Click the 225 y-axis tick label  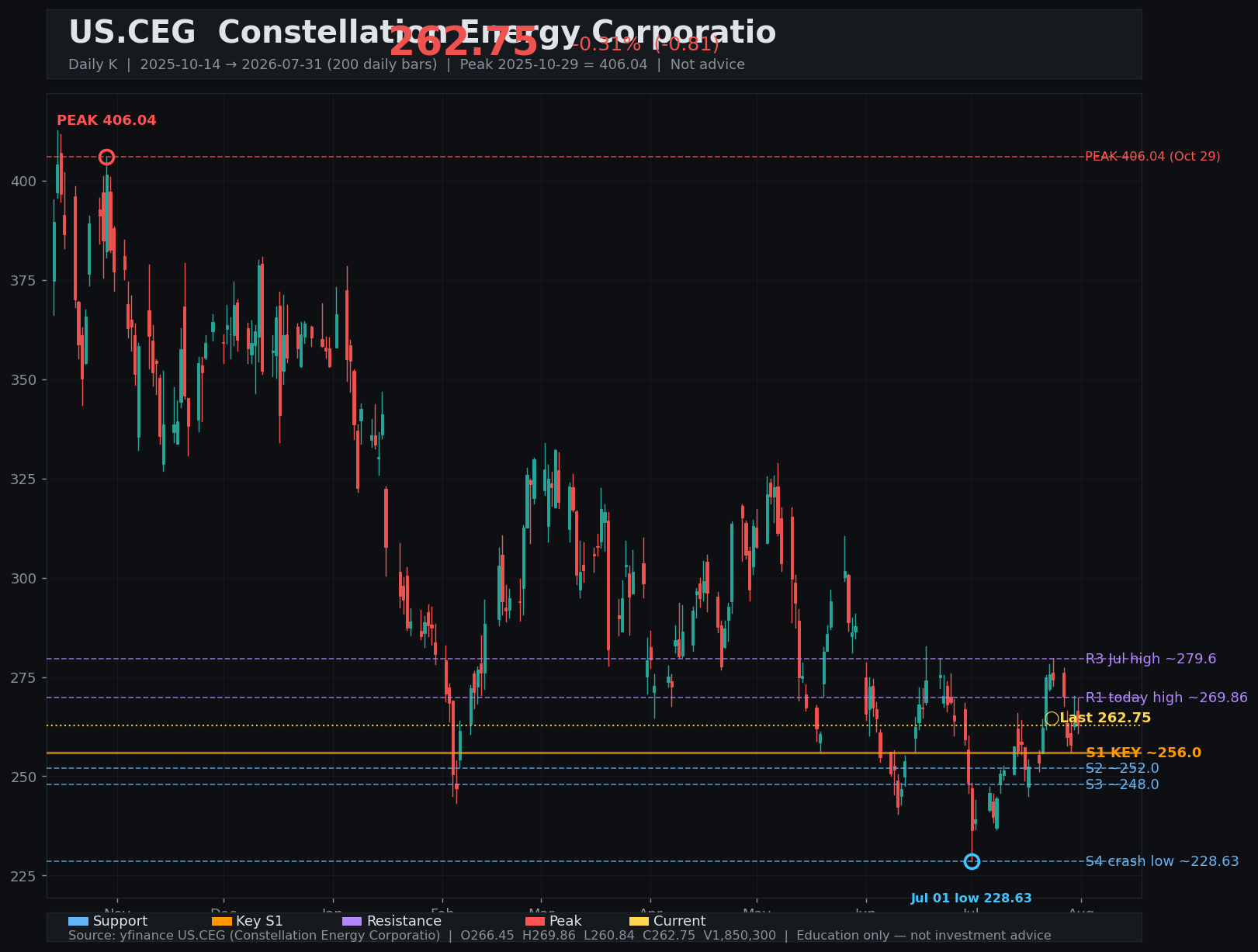pos(23,877)
